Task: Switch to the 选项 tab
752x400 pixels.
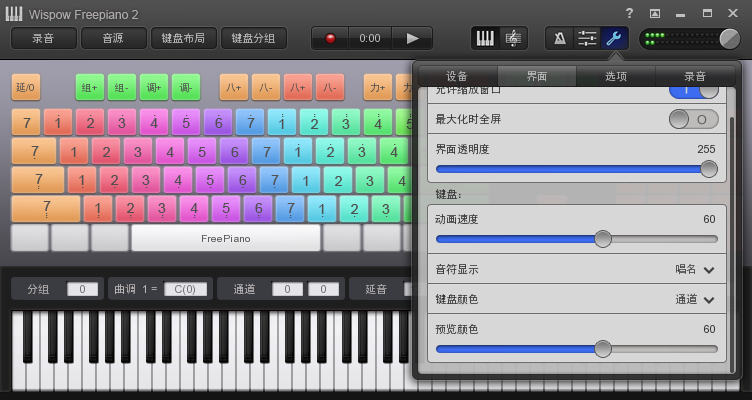Action: click(616, 76)
